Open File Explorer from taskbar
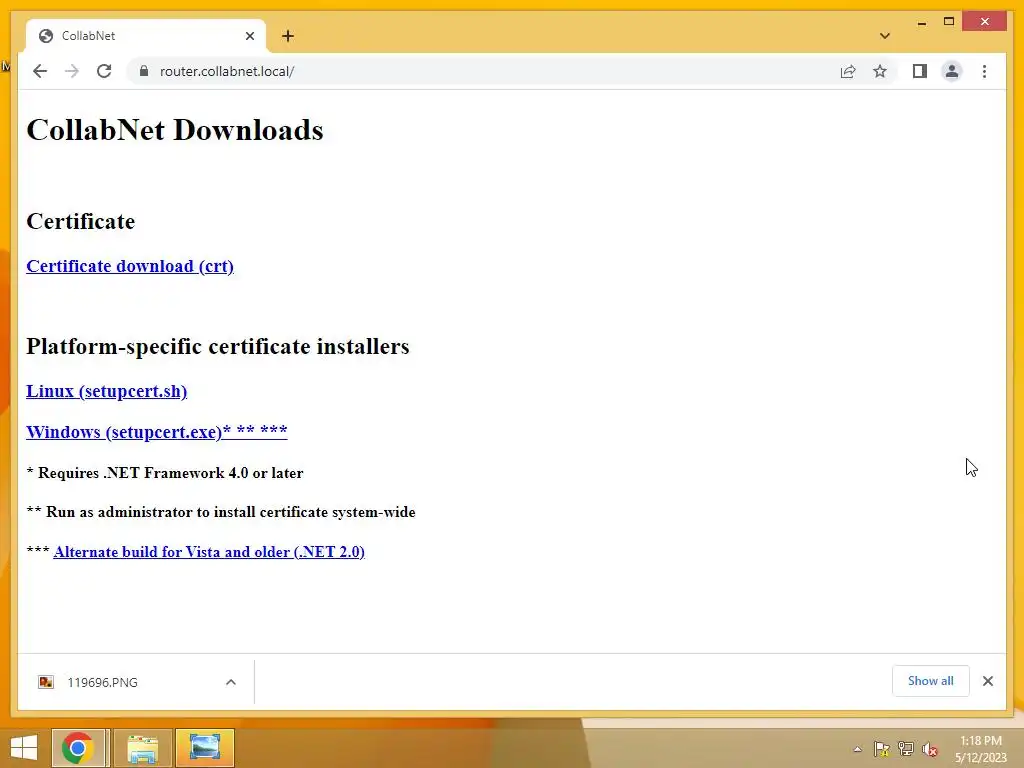The image size is (1024, 768). coord(142,748)
